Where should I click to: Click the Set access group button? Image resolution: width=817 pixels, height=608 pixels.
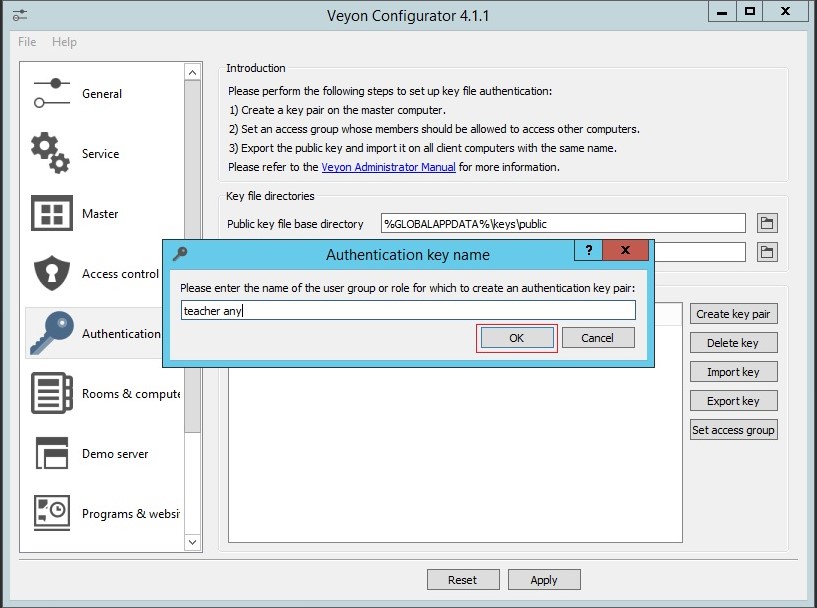coord(733,429)
